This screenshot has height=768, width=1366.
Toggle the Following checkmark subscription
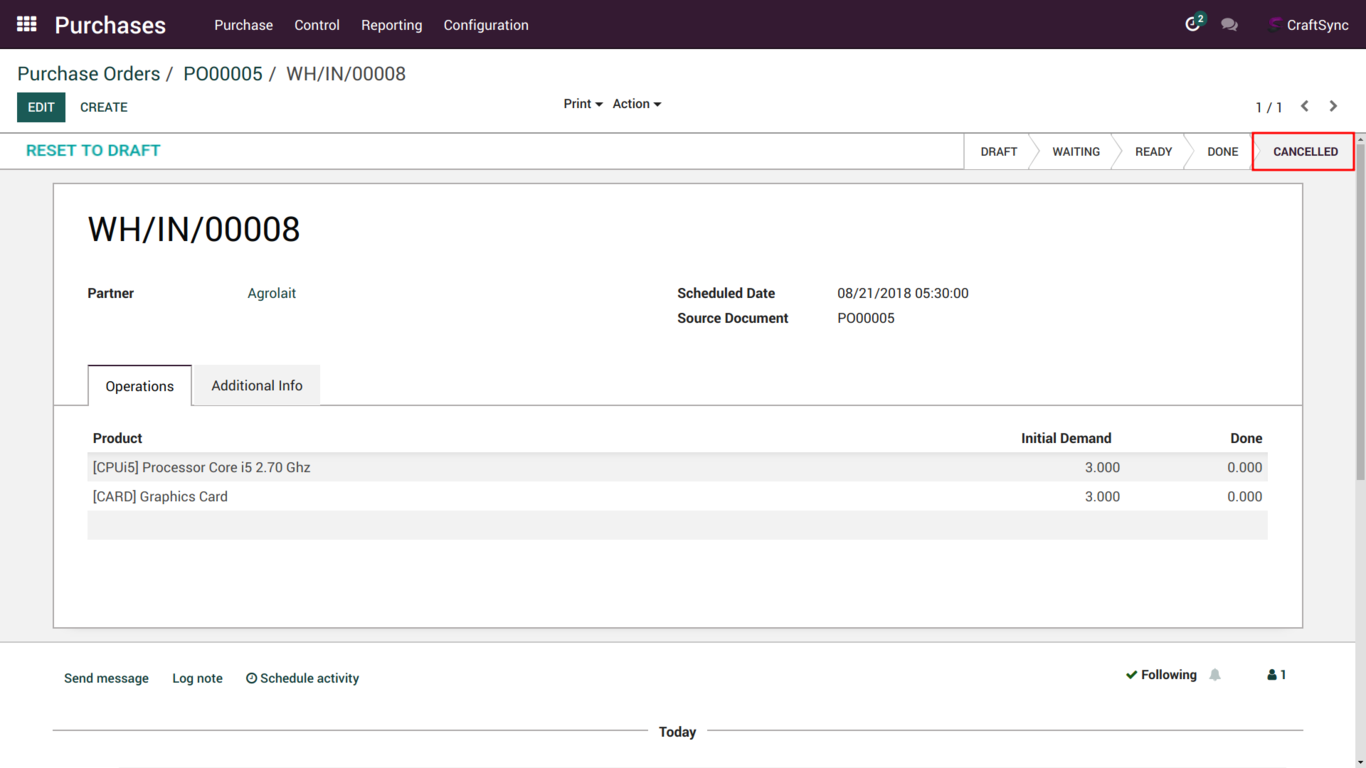point(1161,675)
